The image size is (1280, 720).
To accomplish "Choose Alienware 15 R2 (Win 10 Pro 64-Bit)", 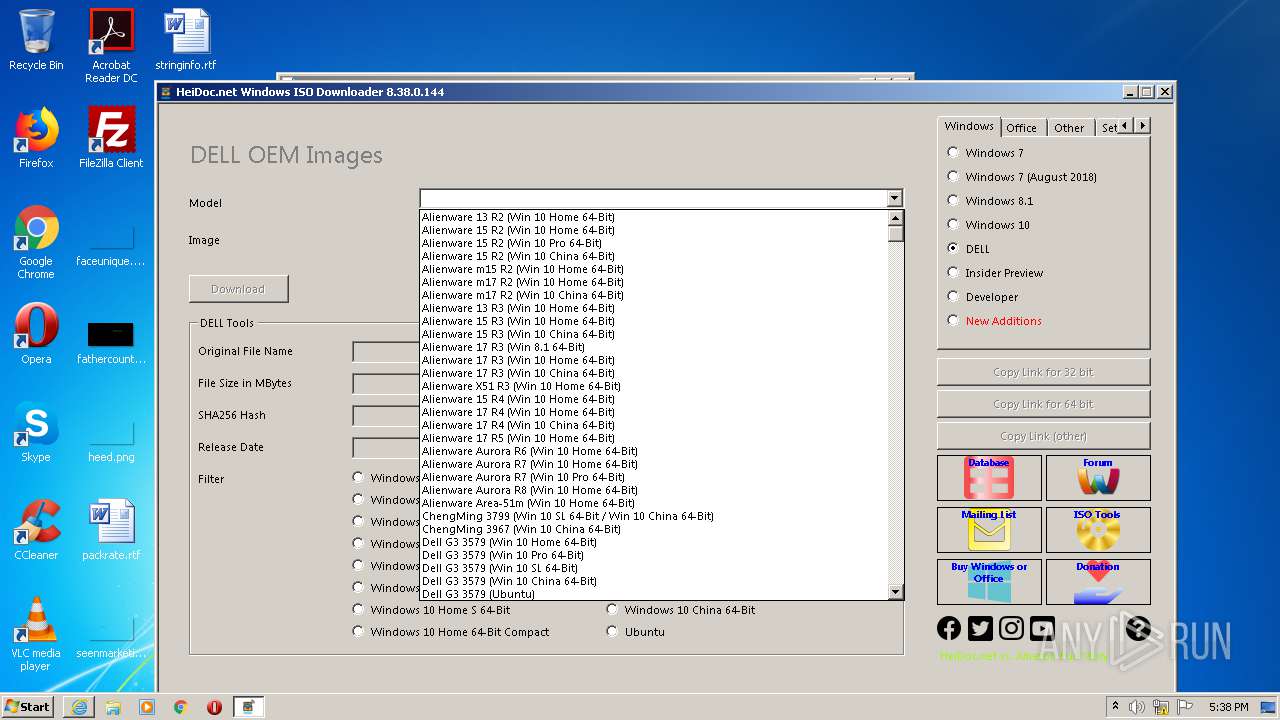I will click(654, 243).
